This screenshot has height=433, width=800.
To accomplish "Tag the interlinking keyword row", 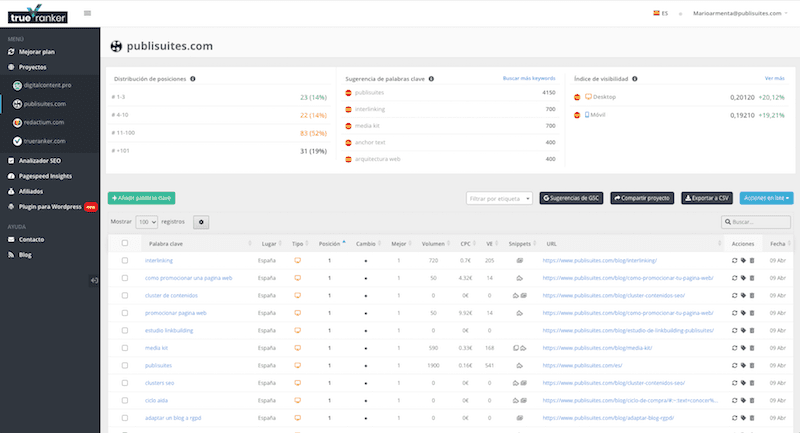I will 743,261.
